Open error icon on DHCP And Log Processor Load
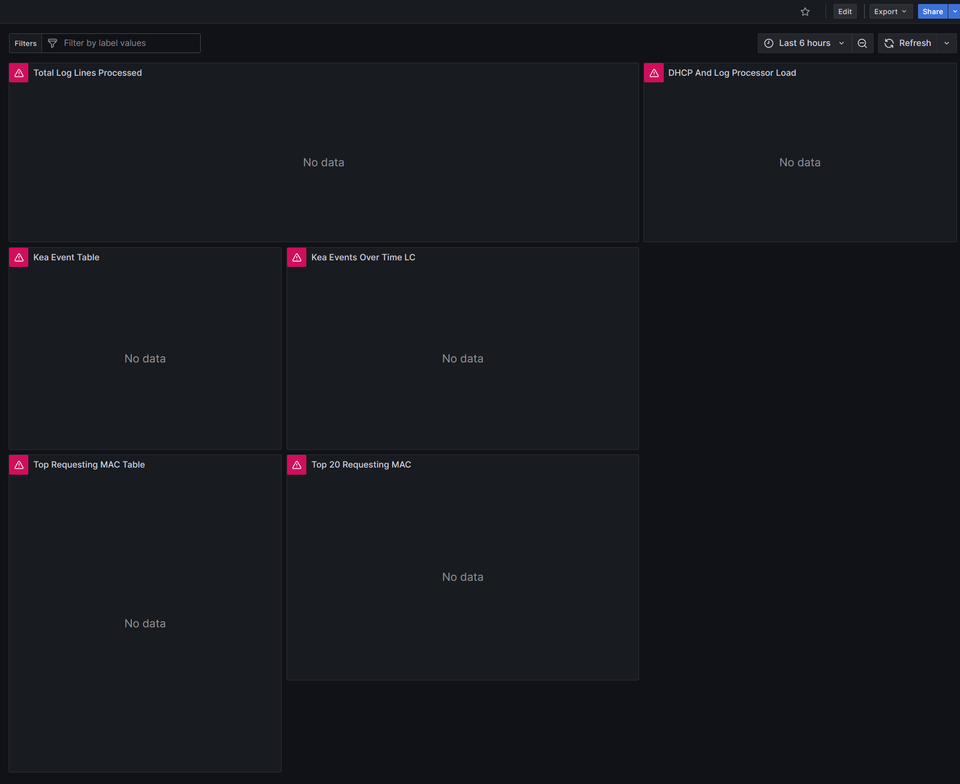The height and width of the screenshot is (784, 960). click(654, 73)
